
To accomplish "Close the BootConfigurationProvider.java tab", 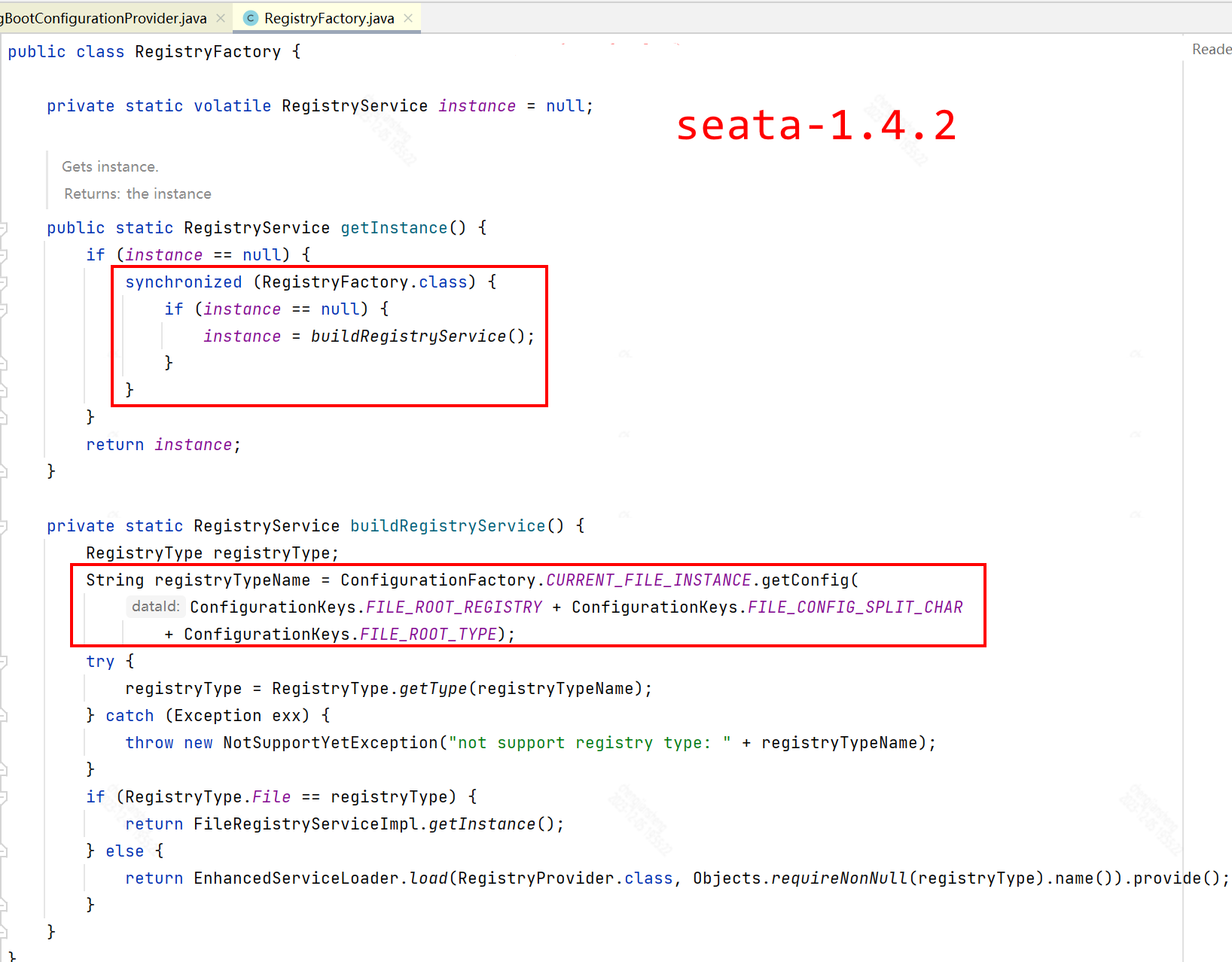I will [x=221, y=18].
